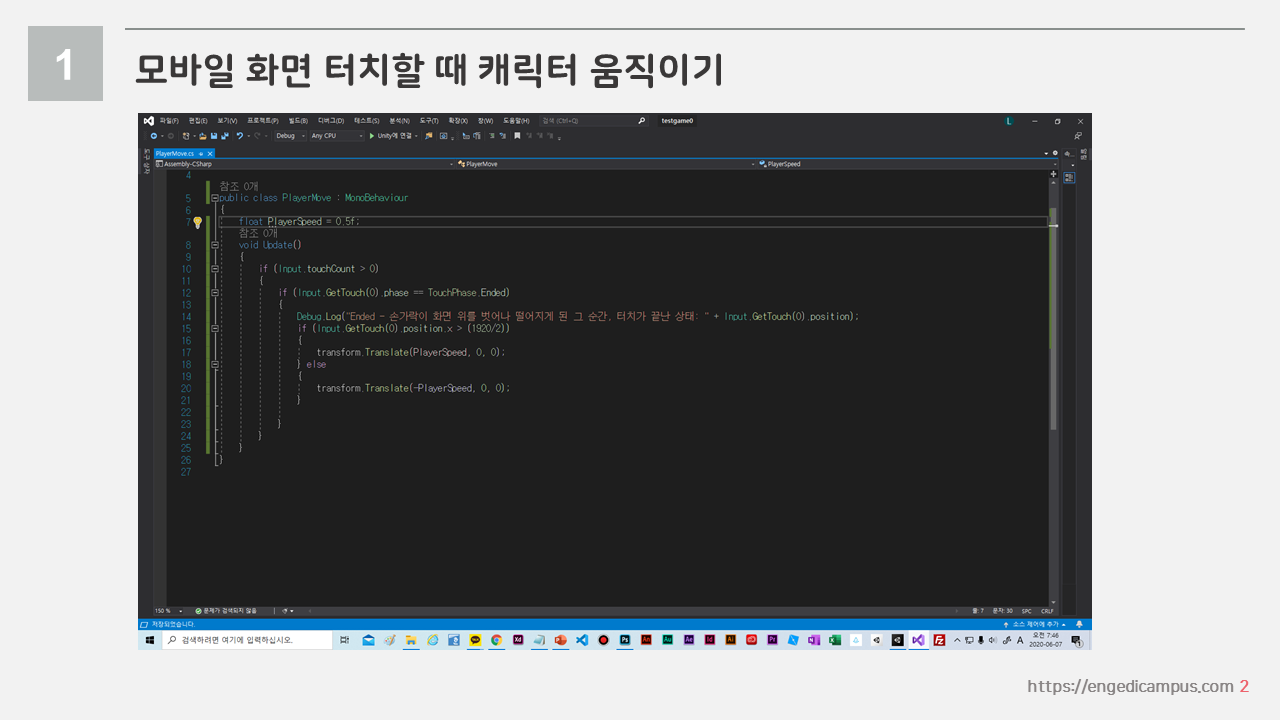
Task: Pin the PlayerMove.cs tab
Action: click(x=200, y=153)
